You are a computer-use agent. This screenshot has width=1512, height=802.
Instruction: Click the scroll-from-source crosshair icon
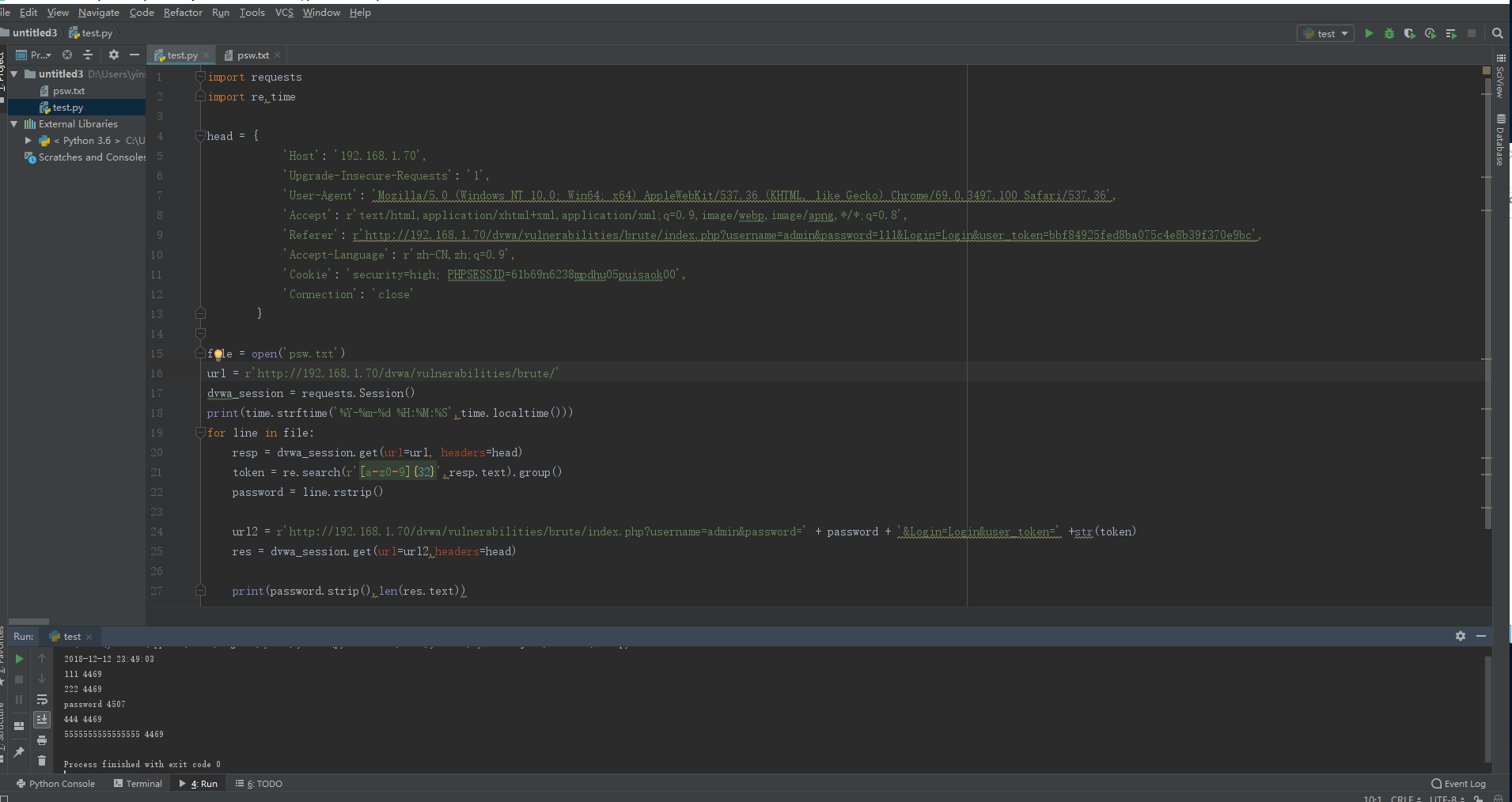point(67,55)
